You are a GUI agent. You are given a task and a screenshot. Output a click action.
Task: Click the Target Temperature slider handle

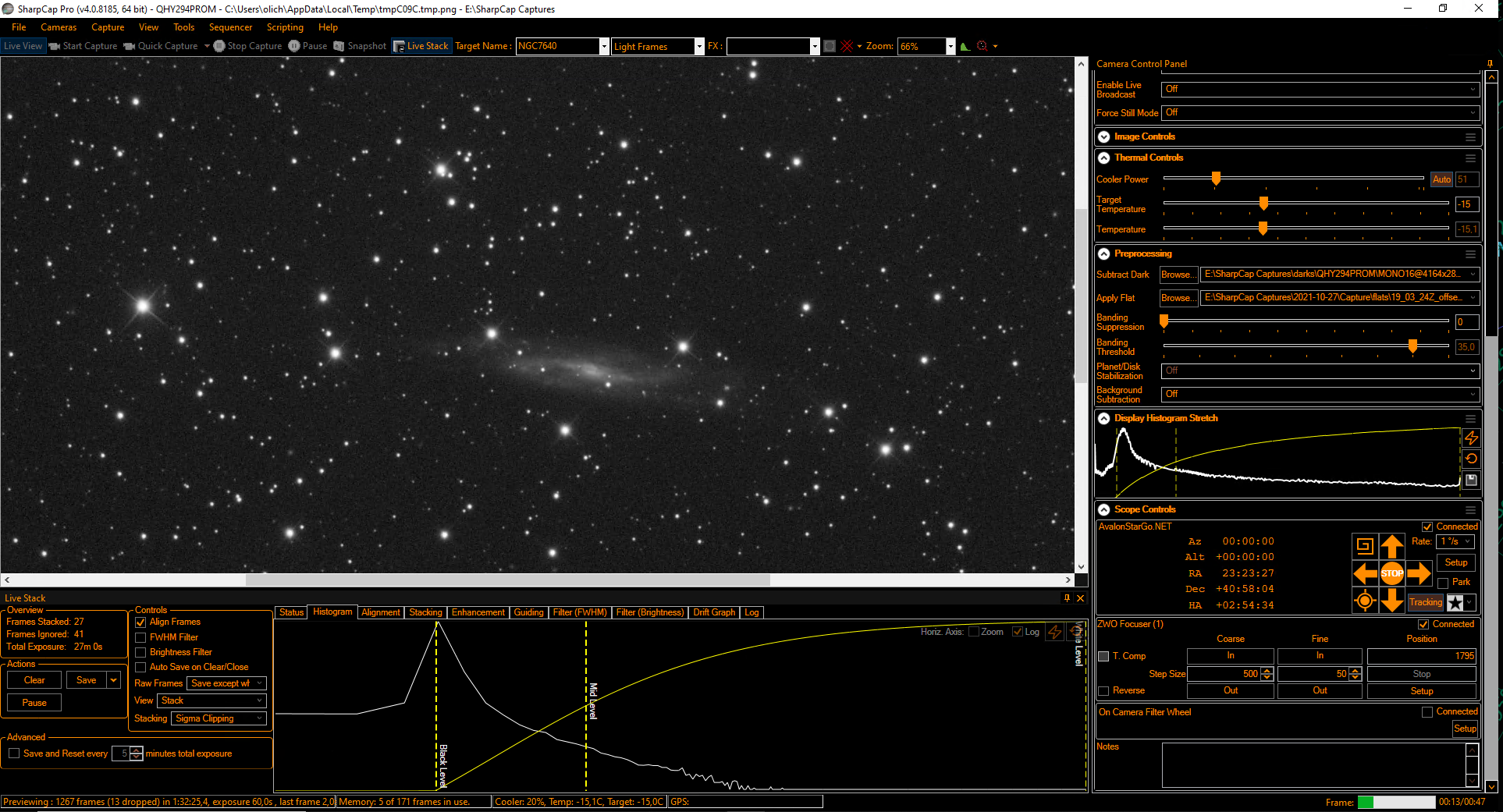(x=1263, y=204)
